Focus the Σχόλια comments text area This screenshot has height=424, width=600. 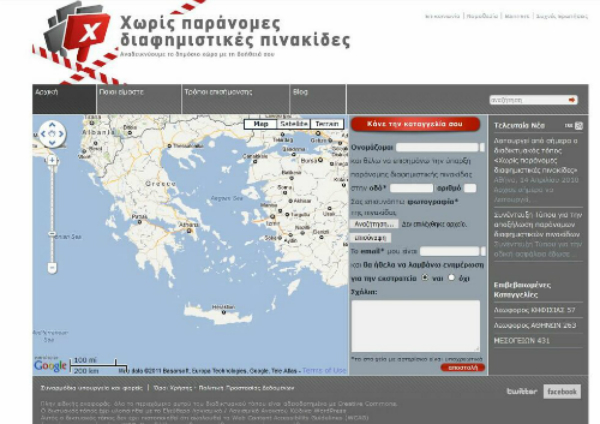416,326
